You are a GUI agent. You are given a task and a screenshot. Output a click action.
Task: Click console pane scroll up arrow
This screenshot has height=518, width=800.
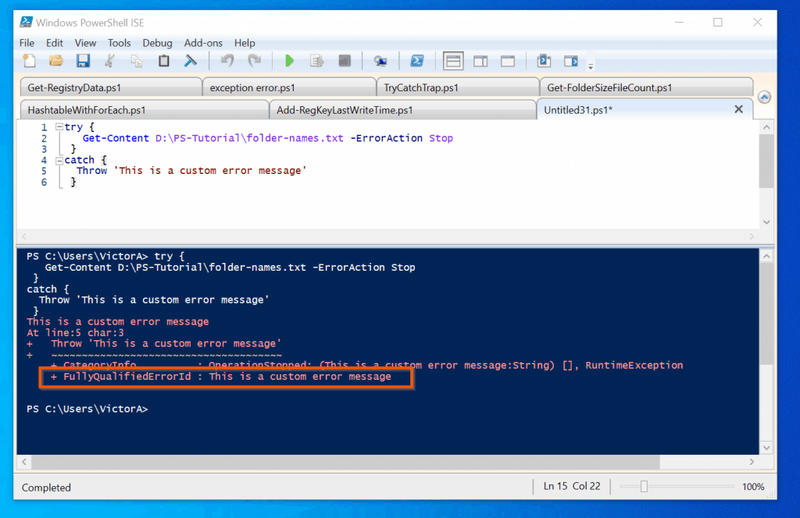click(766, 257)
